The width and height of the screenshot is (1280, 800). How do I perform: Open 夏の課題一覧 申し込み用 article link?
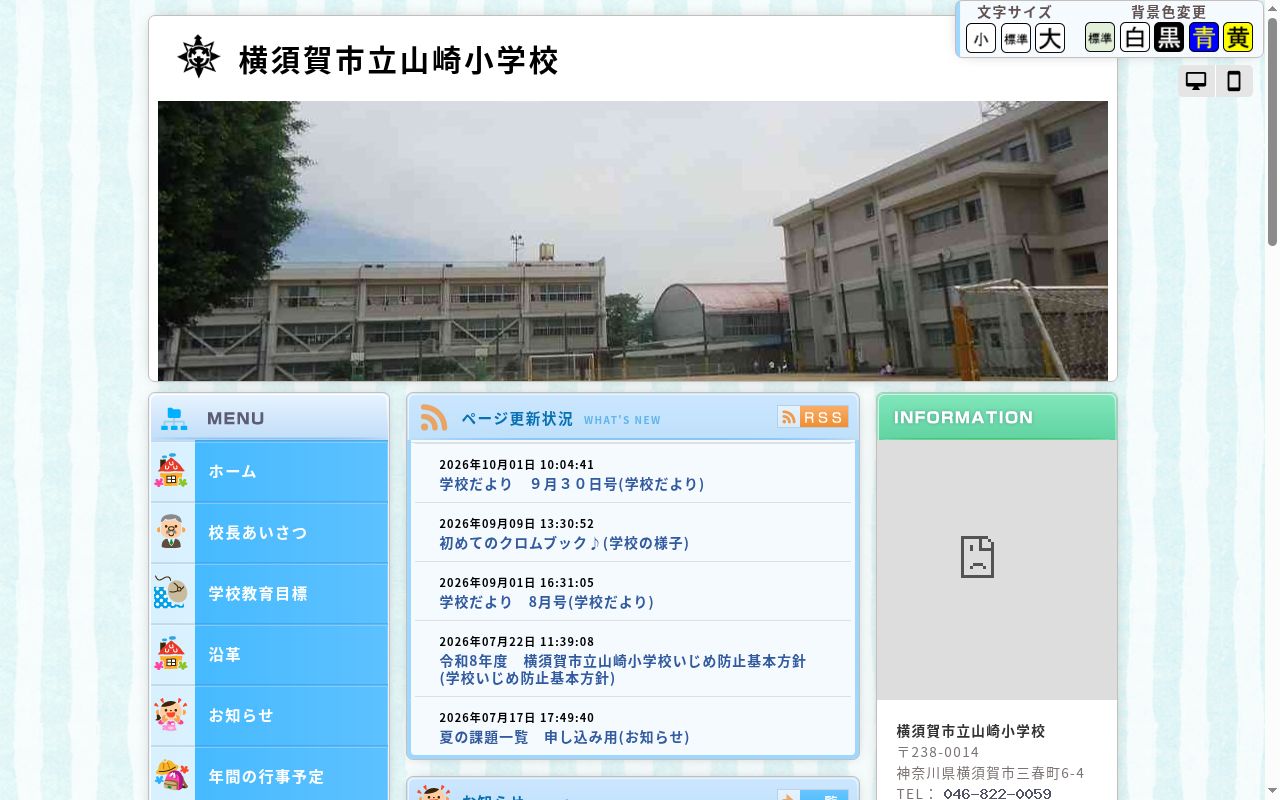click(x=565, y=737)
